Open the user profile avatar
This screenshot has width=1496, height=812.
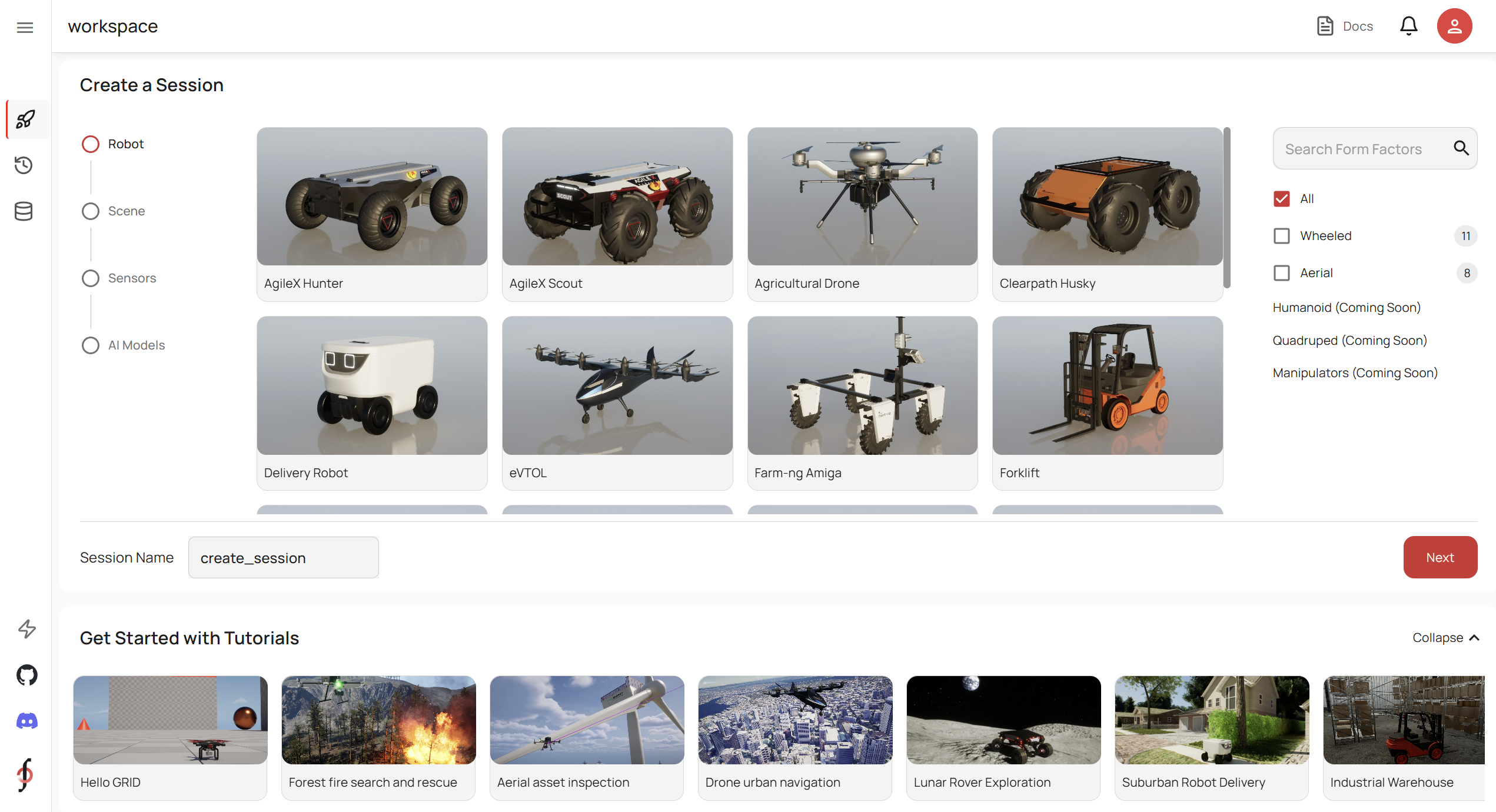1454,26
